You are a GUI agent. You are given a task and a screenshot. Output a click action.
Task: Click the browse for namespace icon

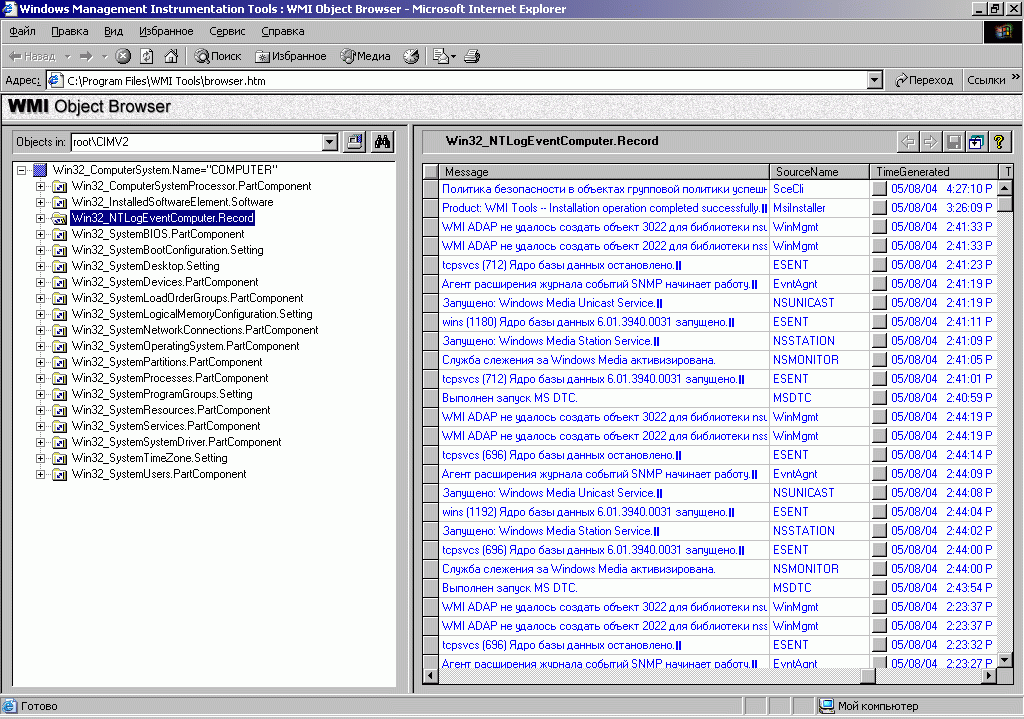click(355, 142)
